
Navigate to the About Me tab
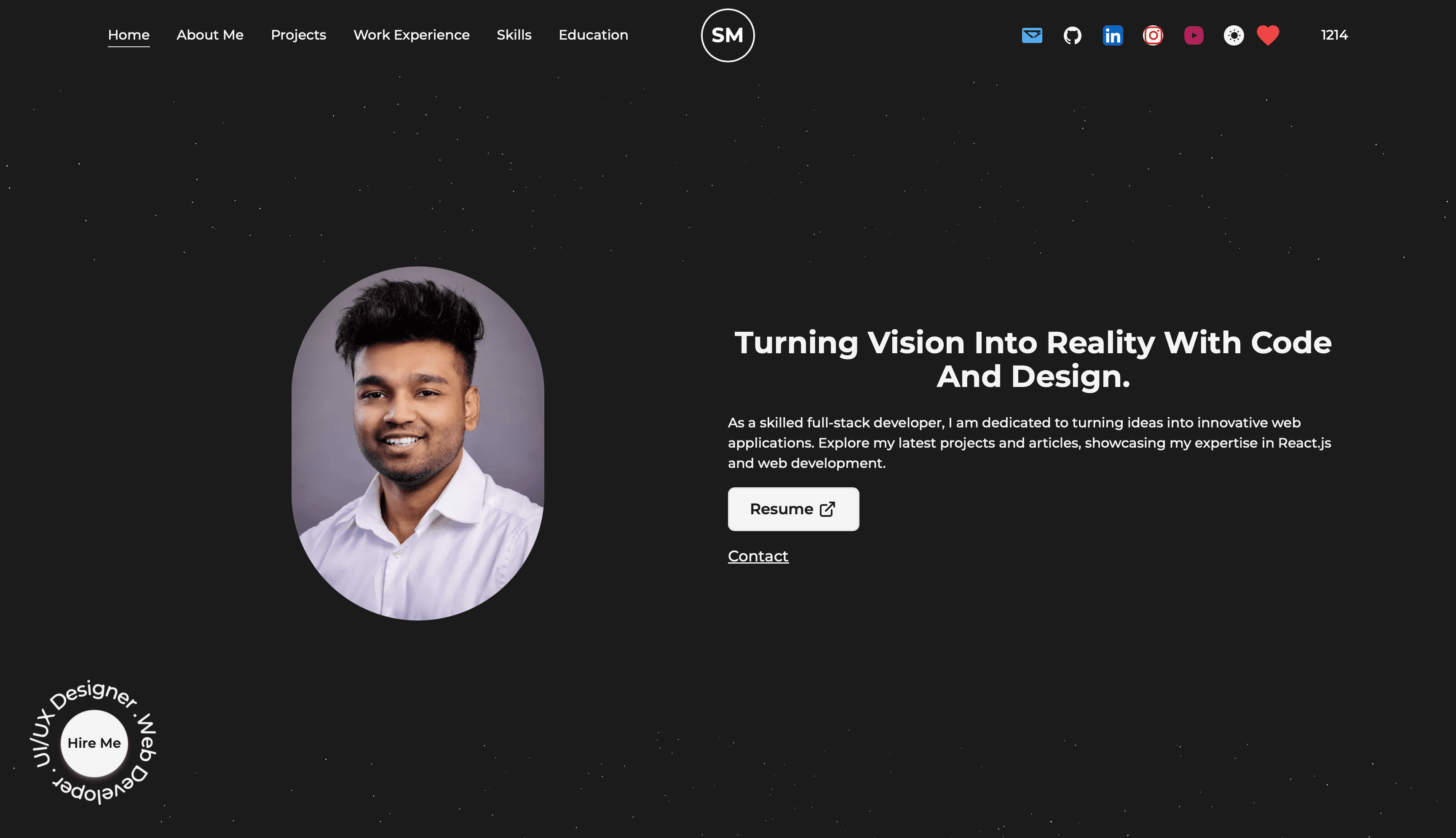pos(210,35)
